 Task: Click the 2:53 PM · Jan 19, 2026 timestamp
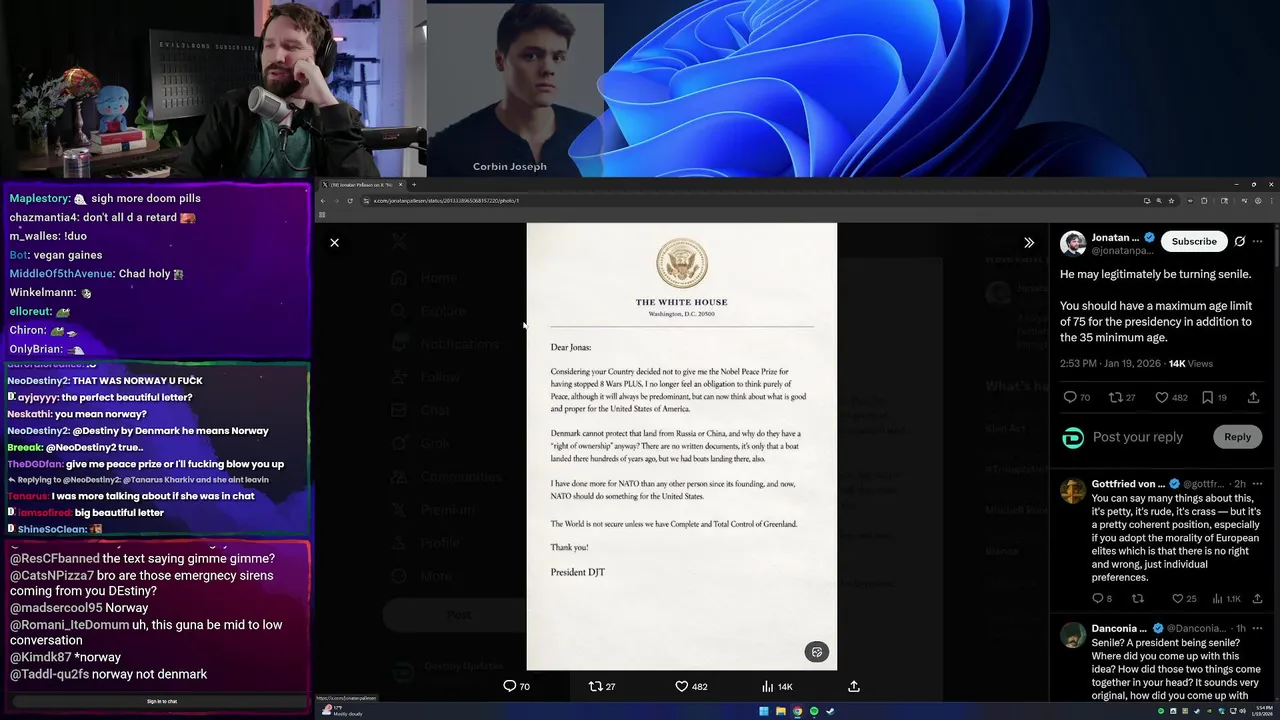pos(1111,363)
